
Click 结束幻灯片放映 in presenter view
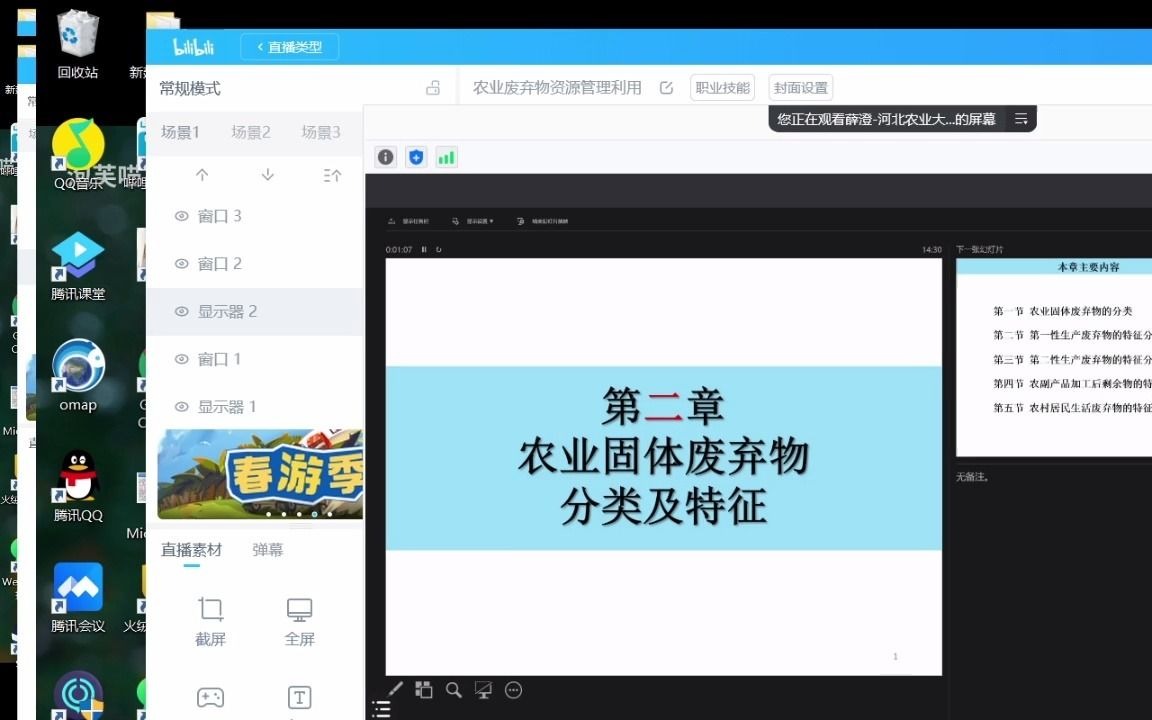tap(542, 221)
